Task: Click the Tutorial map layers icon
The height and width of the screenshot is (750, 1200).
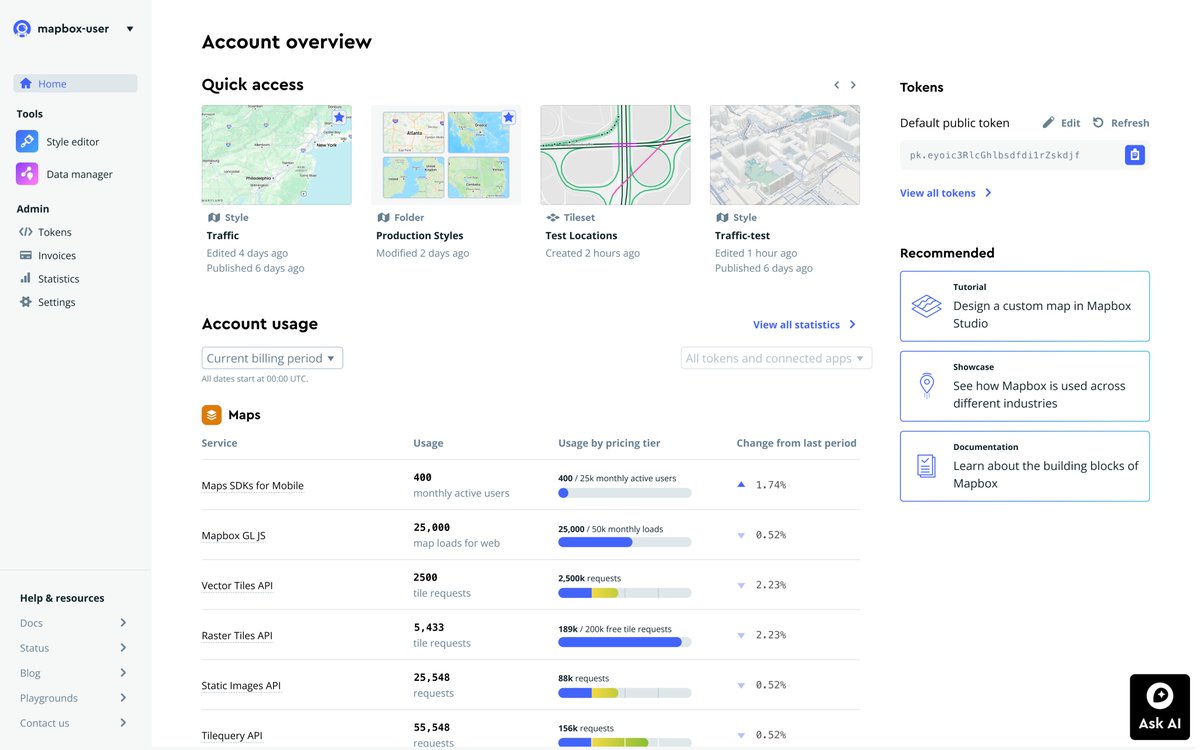Action: (927, 306)
